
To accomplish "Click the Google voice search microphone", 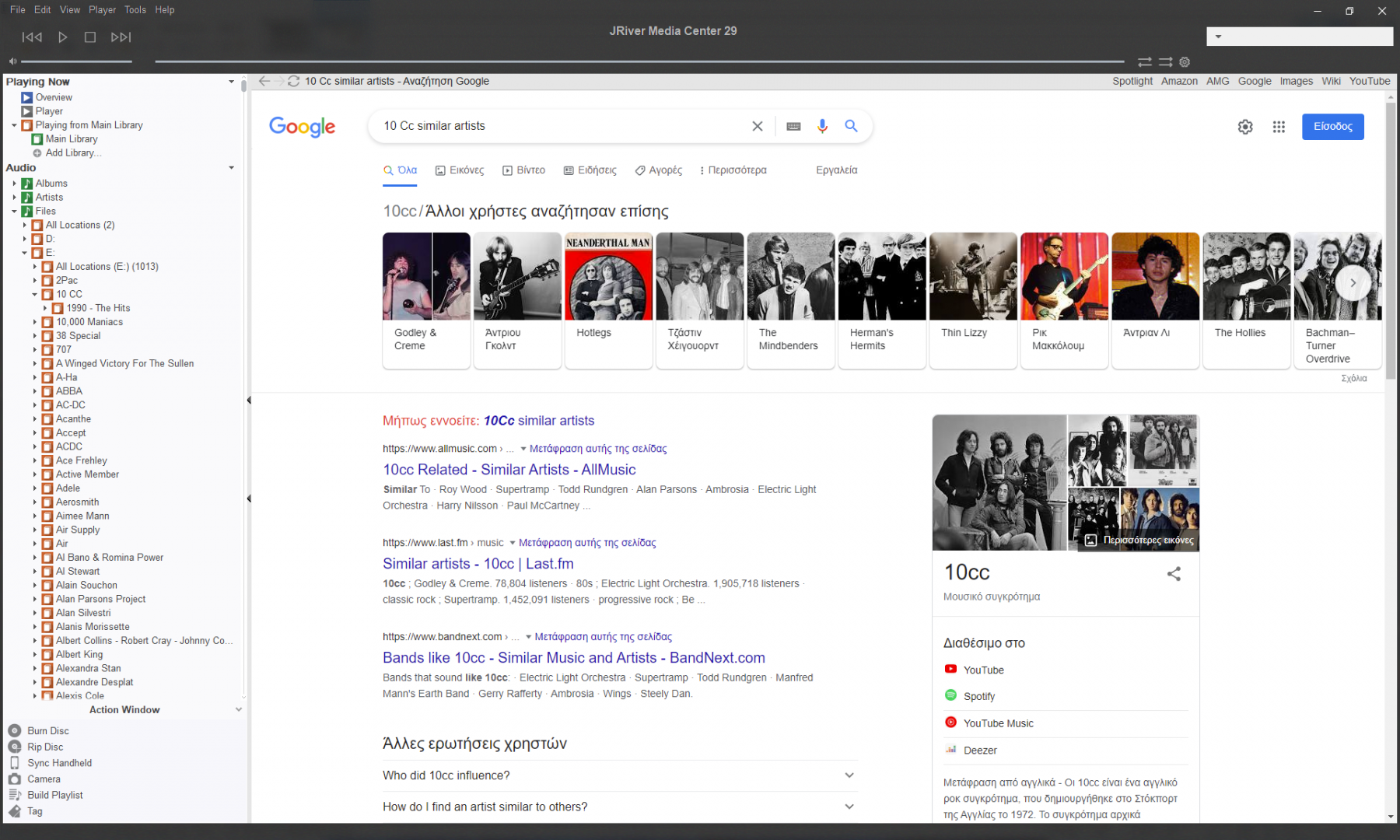I will point(822,126).
